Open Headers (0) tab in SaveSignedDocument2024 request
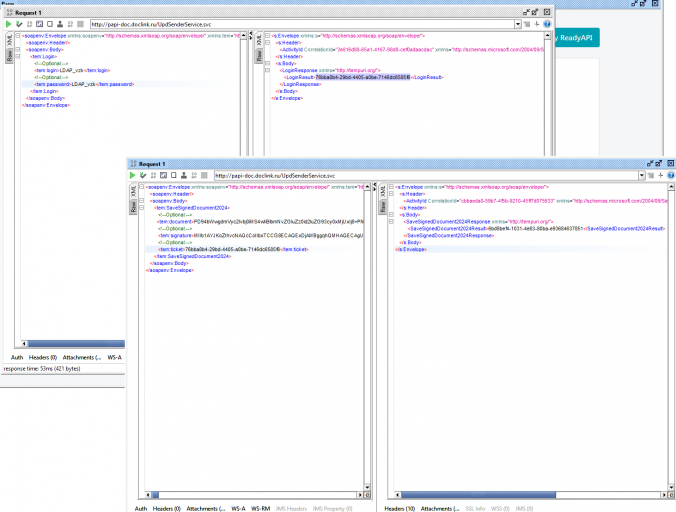The width and height of the screenshot is (676, 512). [166, 509]
